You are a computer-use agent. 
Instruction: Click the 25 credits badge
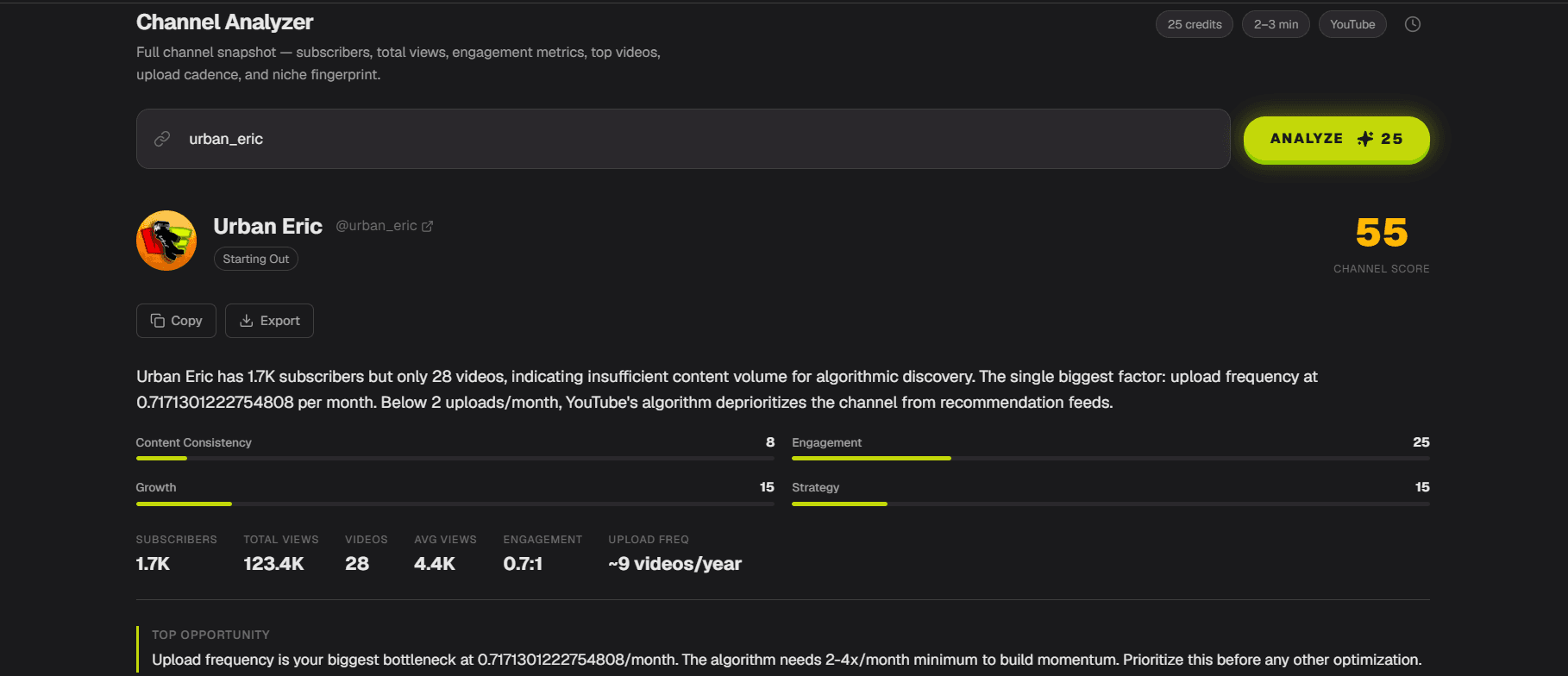1195,24
